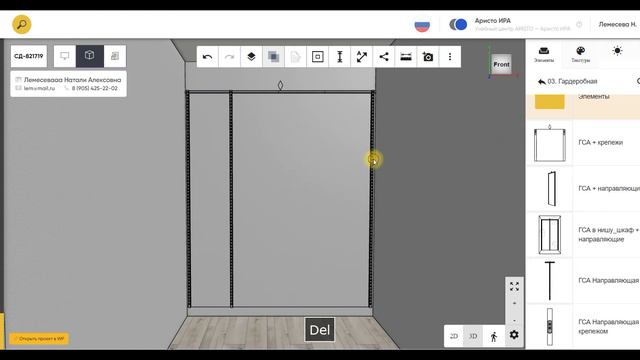The image size is (640, 360).
Task: Select the left vertical rail in wardrobe
Action: pyautogui.click(x=188, y=199)
